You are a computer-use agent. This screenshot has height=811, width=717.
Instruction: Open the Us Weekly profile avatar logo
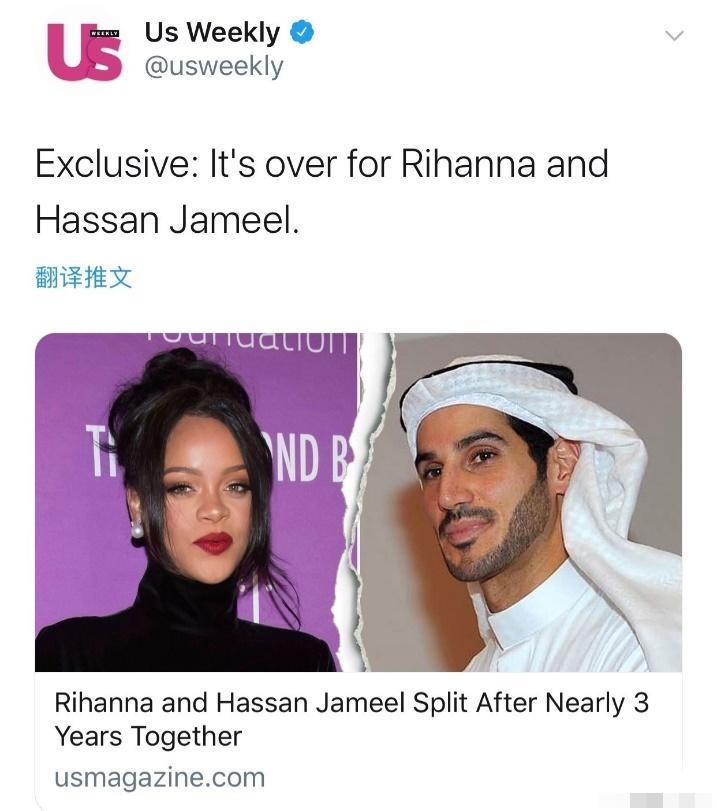tap(84, 52)
